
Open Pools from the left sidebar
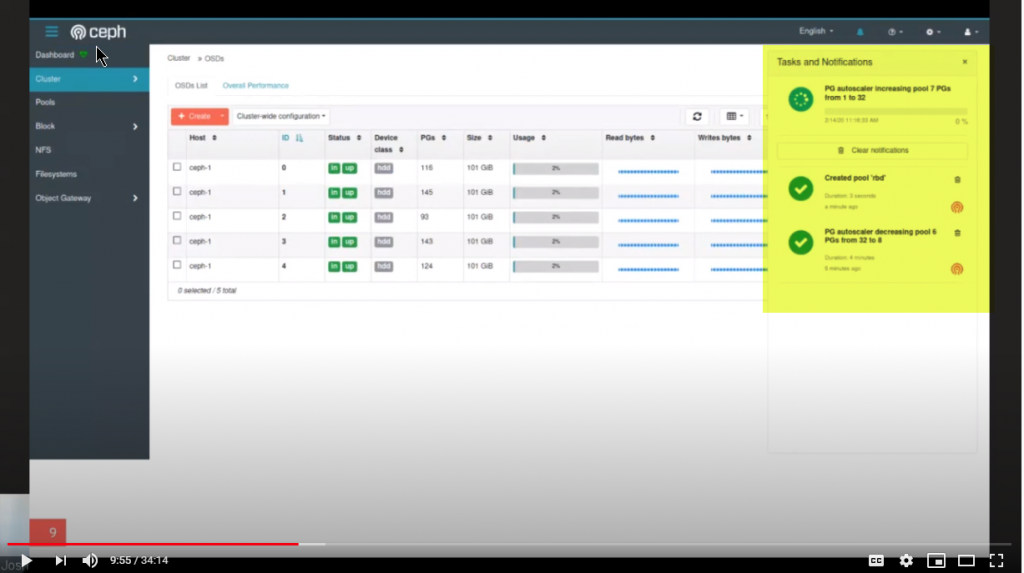coord(45,102)
